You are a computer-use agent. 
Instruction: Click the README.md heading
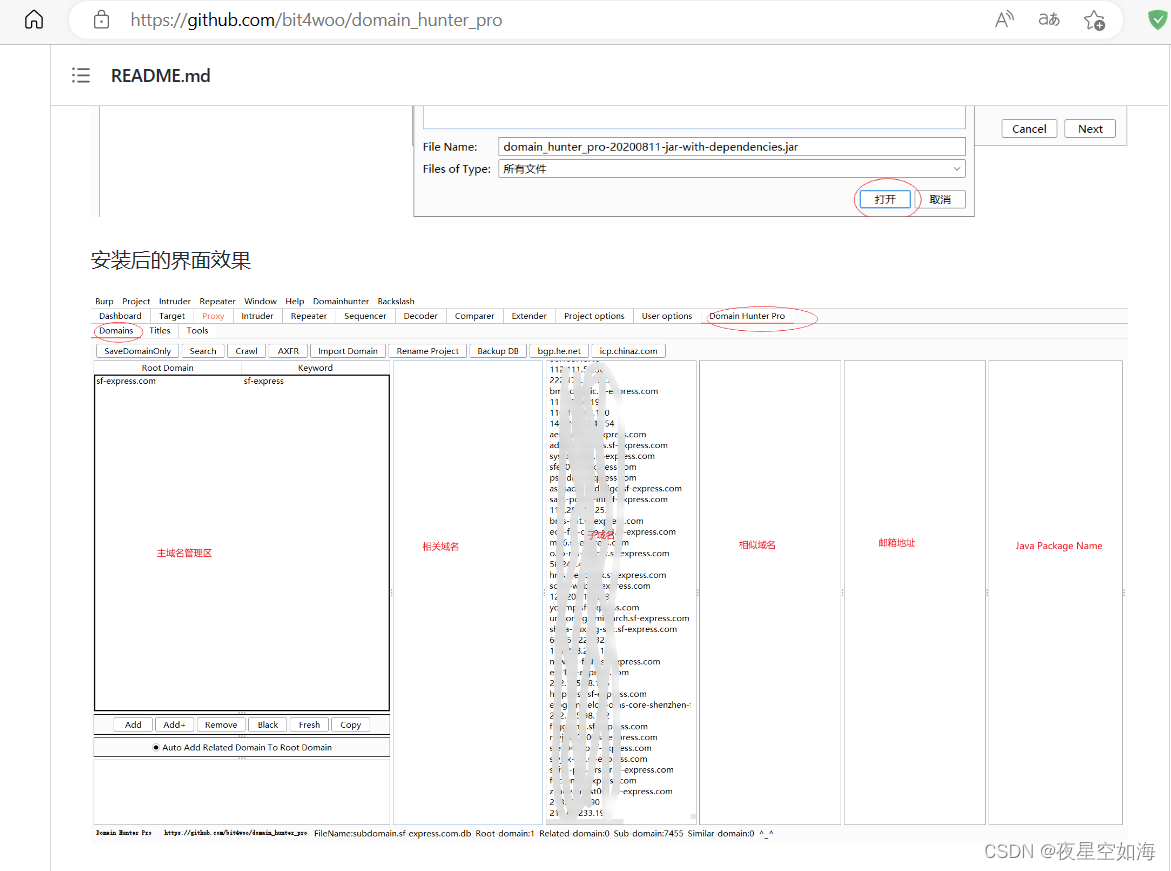(x=161, y=75)
